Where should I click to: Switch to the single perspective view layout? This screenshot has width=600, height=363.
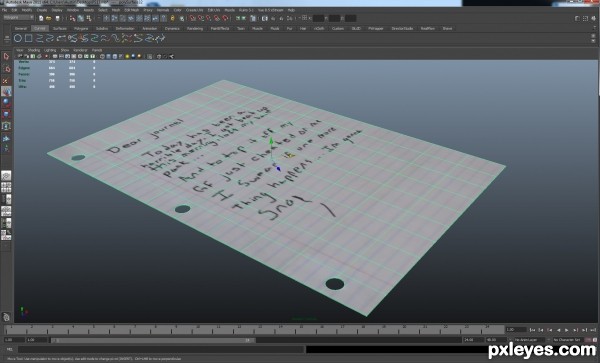tap(6, 176)
